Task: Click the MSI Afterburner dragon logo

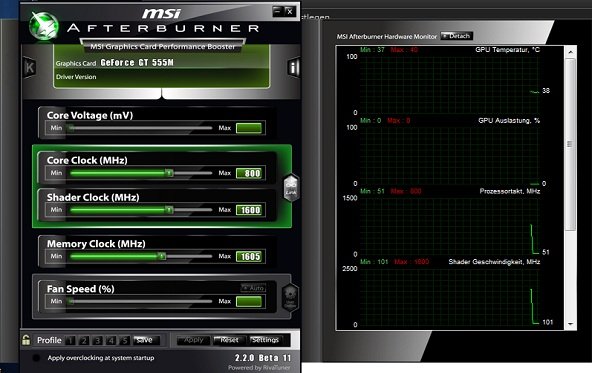Action: tap(44, 26)
